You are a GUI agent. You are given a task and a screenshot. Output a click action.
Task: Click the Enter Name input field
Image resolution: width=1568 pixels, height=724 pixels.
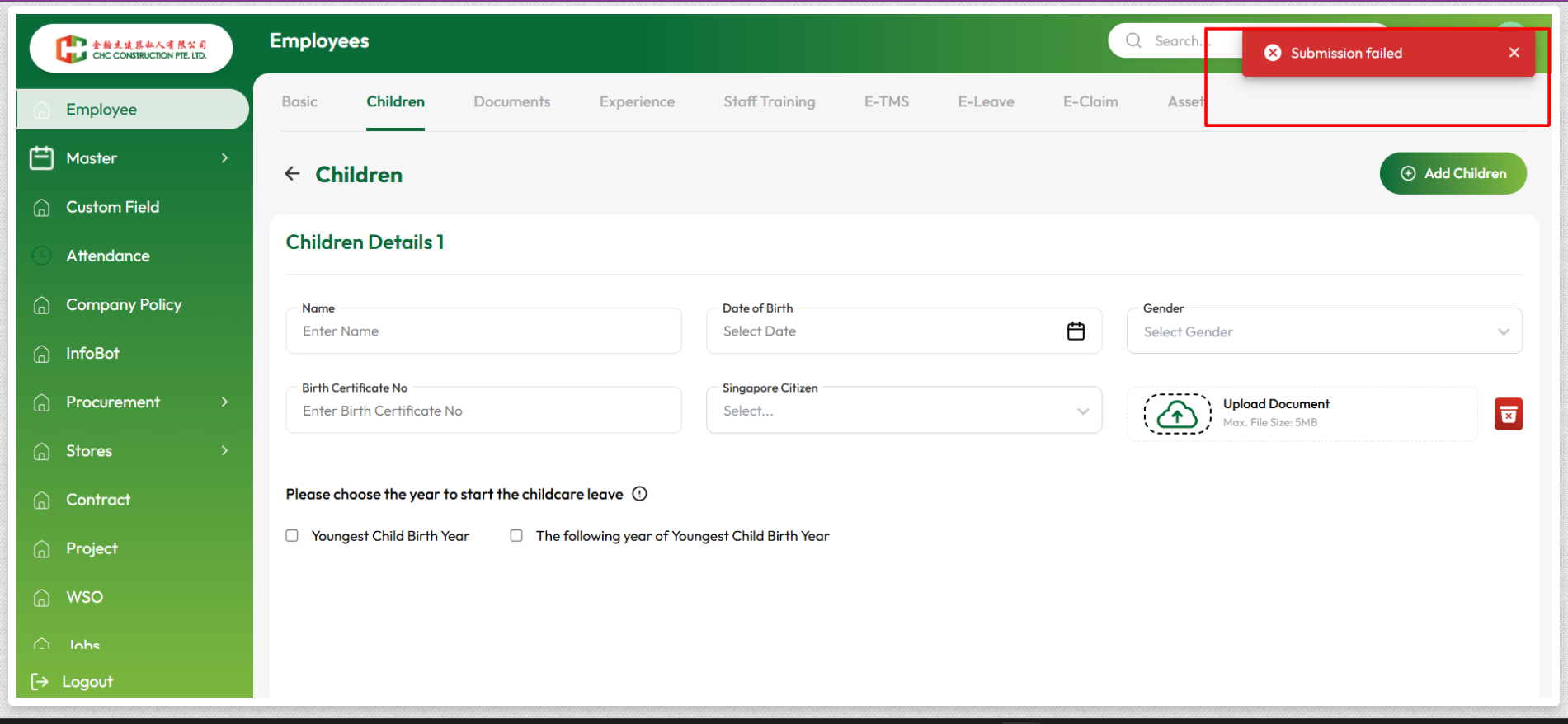click(483, 331)
